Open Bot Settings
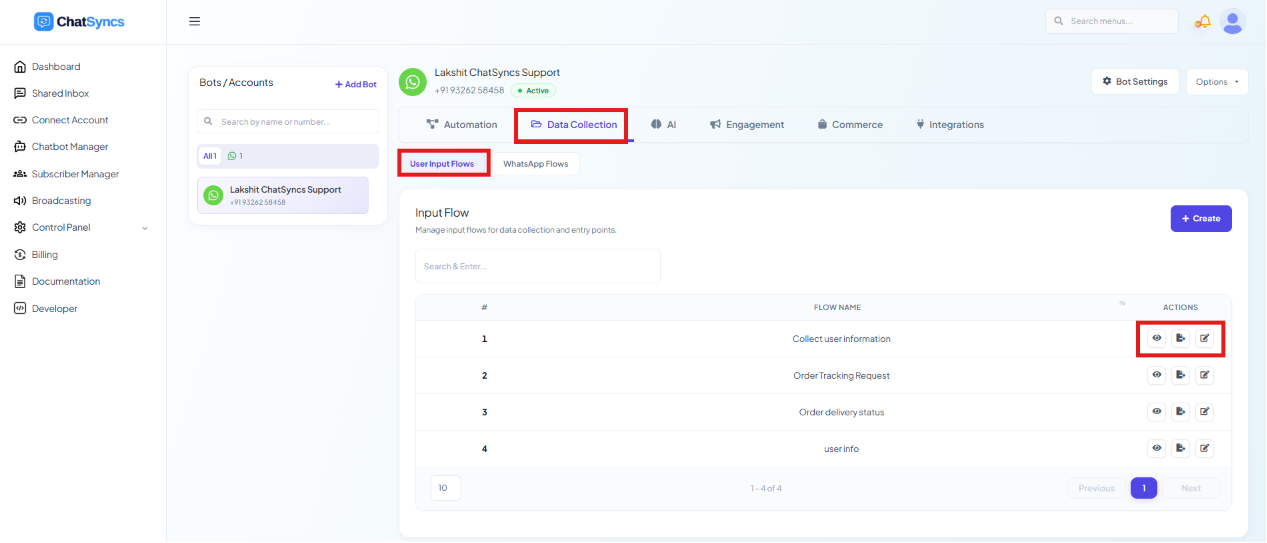1267x543 pixels. [x=1135, y=82]
